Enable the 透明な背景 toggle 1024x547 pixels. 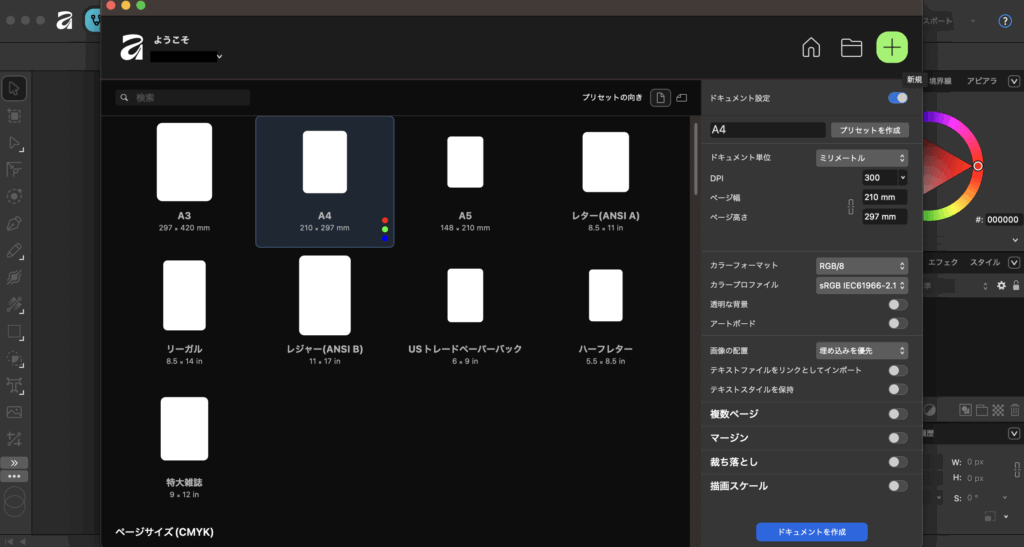898,304
